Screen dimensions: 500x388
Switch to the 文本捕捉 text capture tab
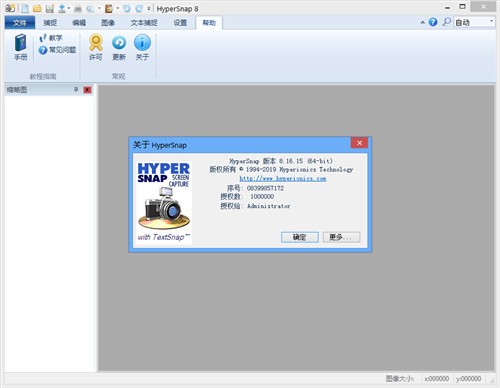tap(144, 22)
